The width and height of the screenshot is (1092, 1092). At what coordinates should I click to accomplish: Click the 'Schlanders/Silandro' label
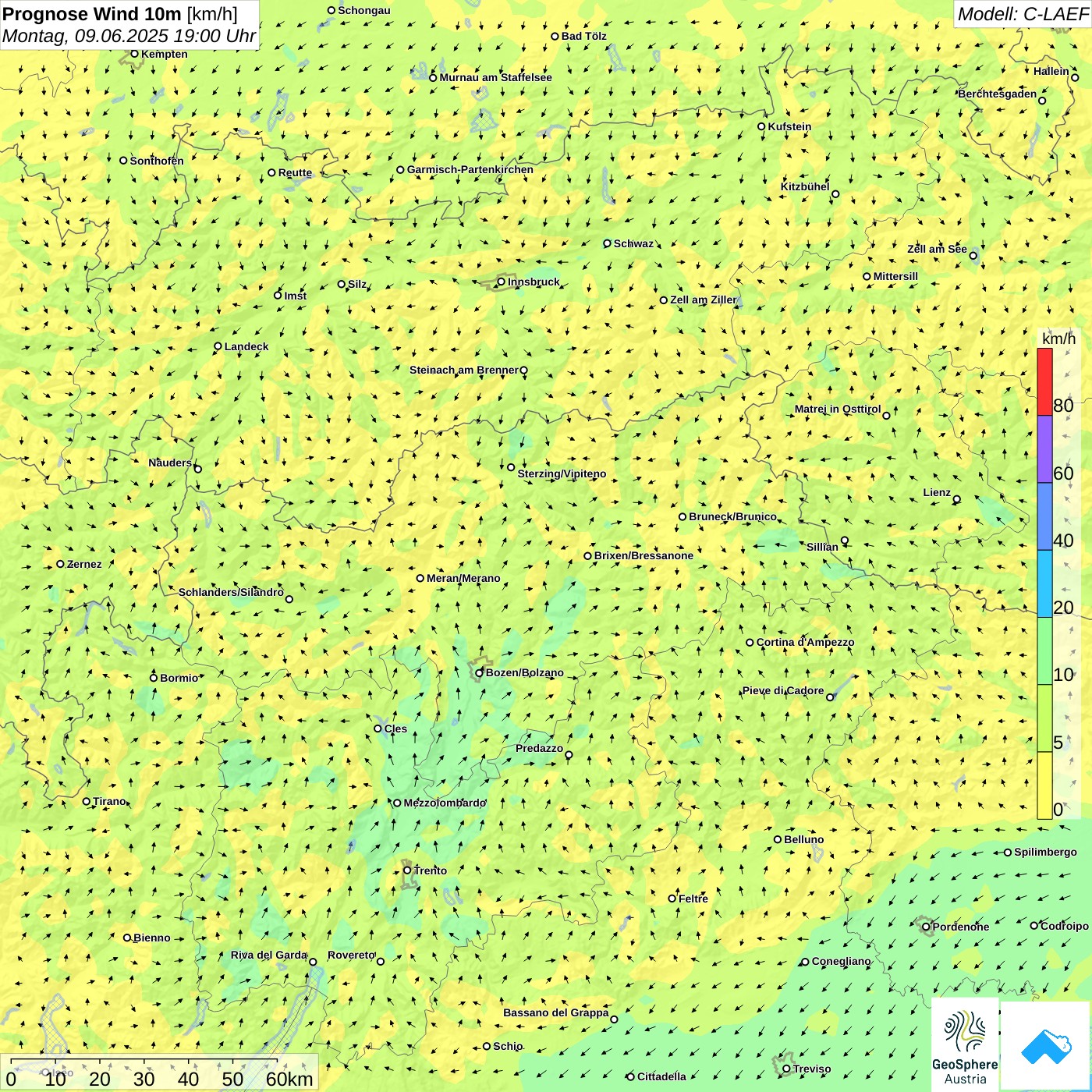point(231,592)
